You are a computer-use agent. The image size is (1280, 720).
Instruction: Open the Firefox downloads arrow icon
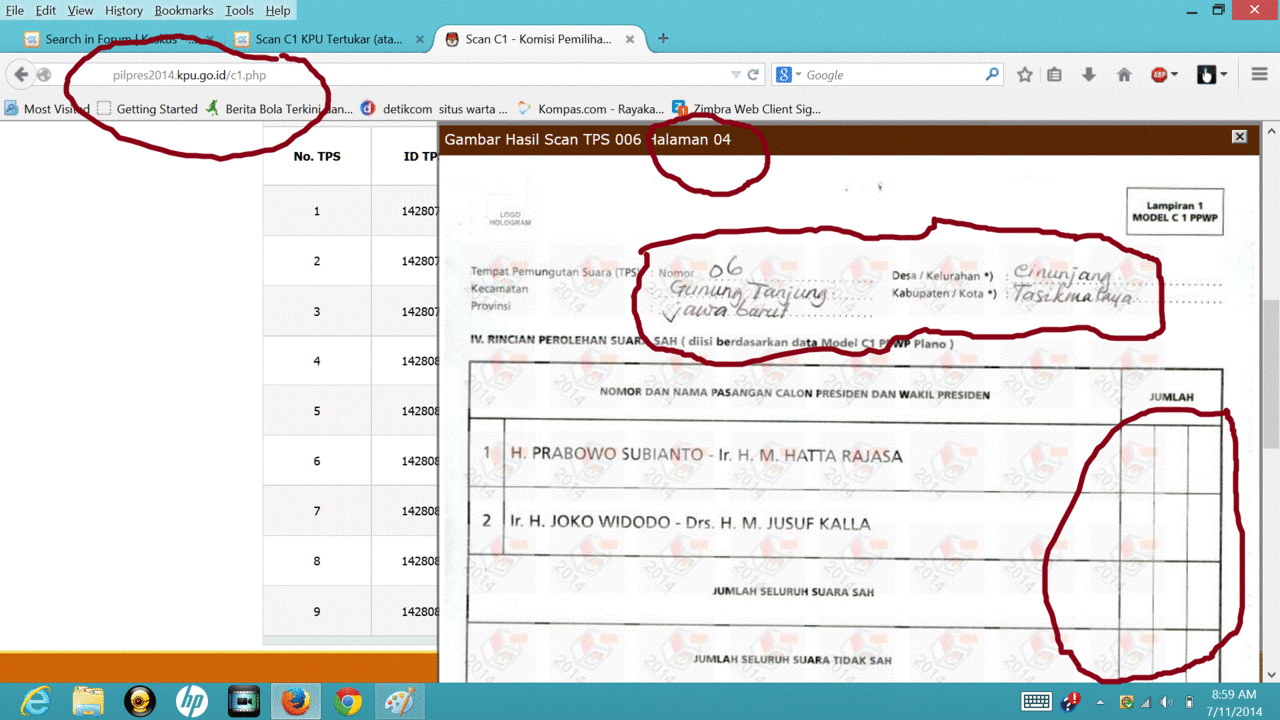[1089, 75]
